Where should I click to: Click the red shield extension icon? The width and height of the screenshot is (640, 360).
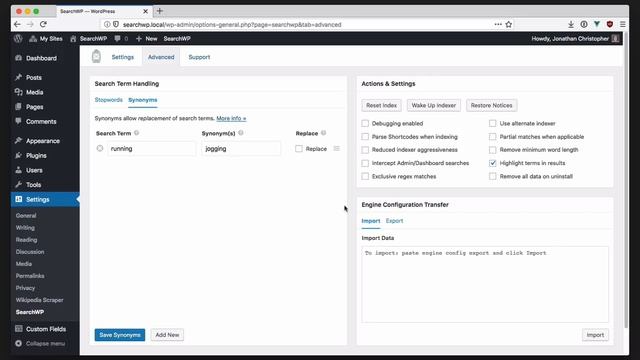[x=610, y=24]
